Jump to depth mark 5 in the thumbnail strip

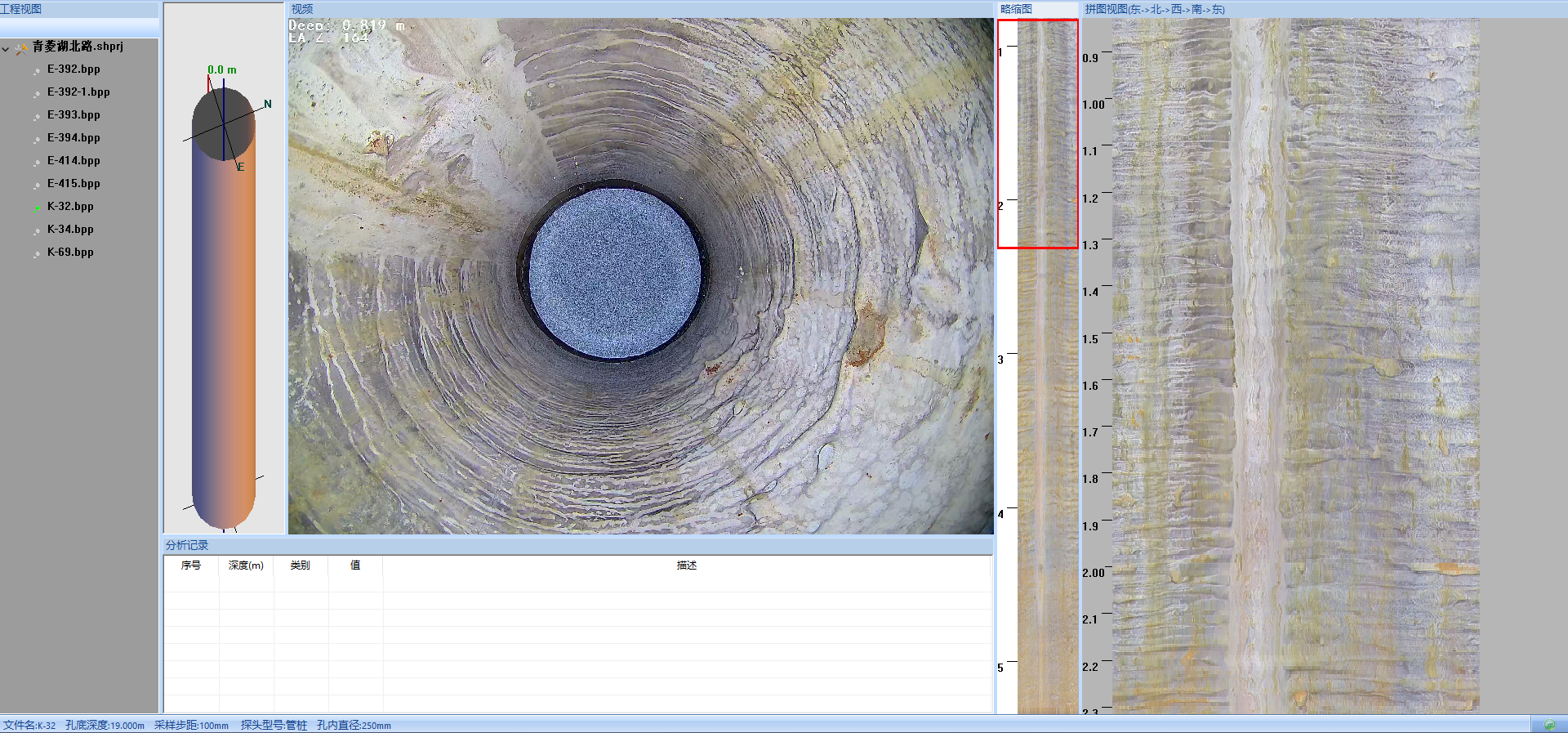(1000, 668)
